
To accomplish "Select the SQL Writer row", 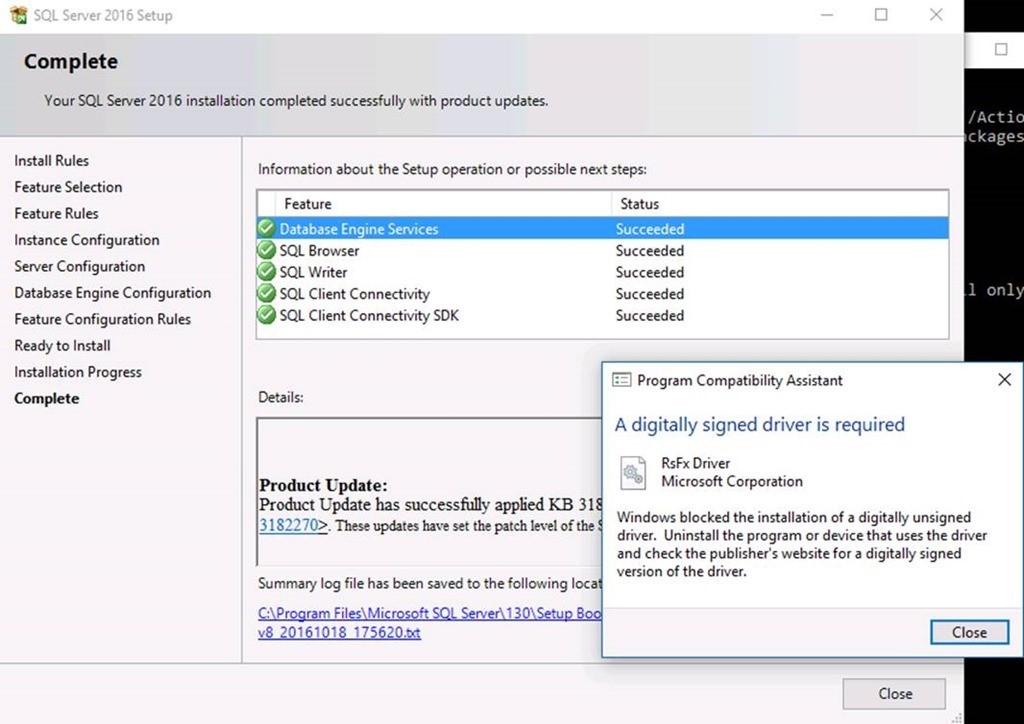I will coord(602,272).
